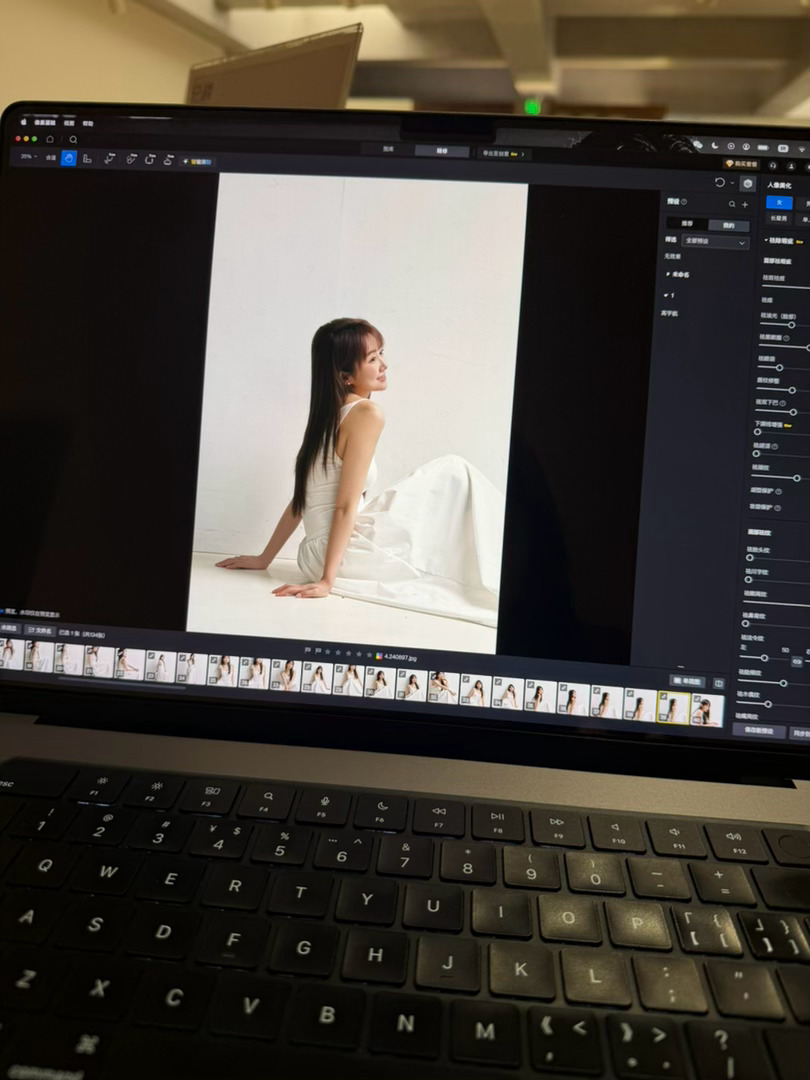
Task: Select the crop tool icon
Action: 87,159
